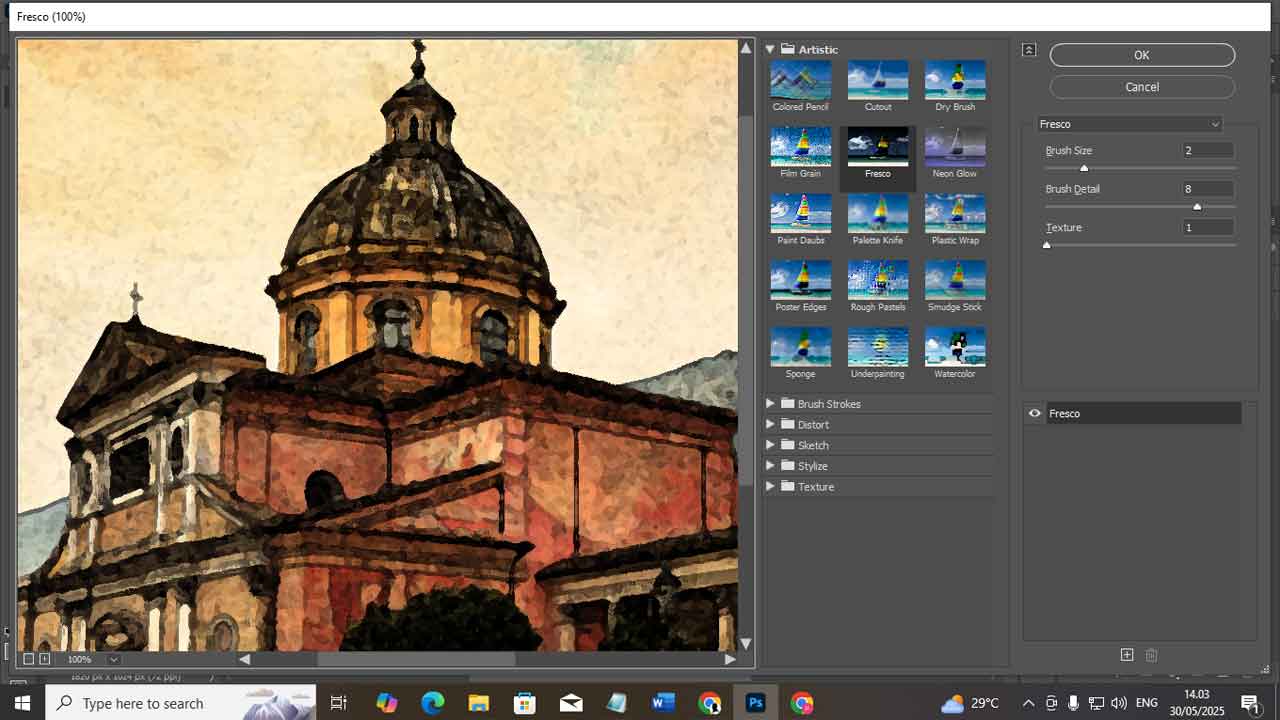The image size is (1280, 720).
Task: Open Task View on the taskbar
Action: pos(339,703)
